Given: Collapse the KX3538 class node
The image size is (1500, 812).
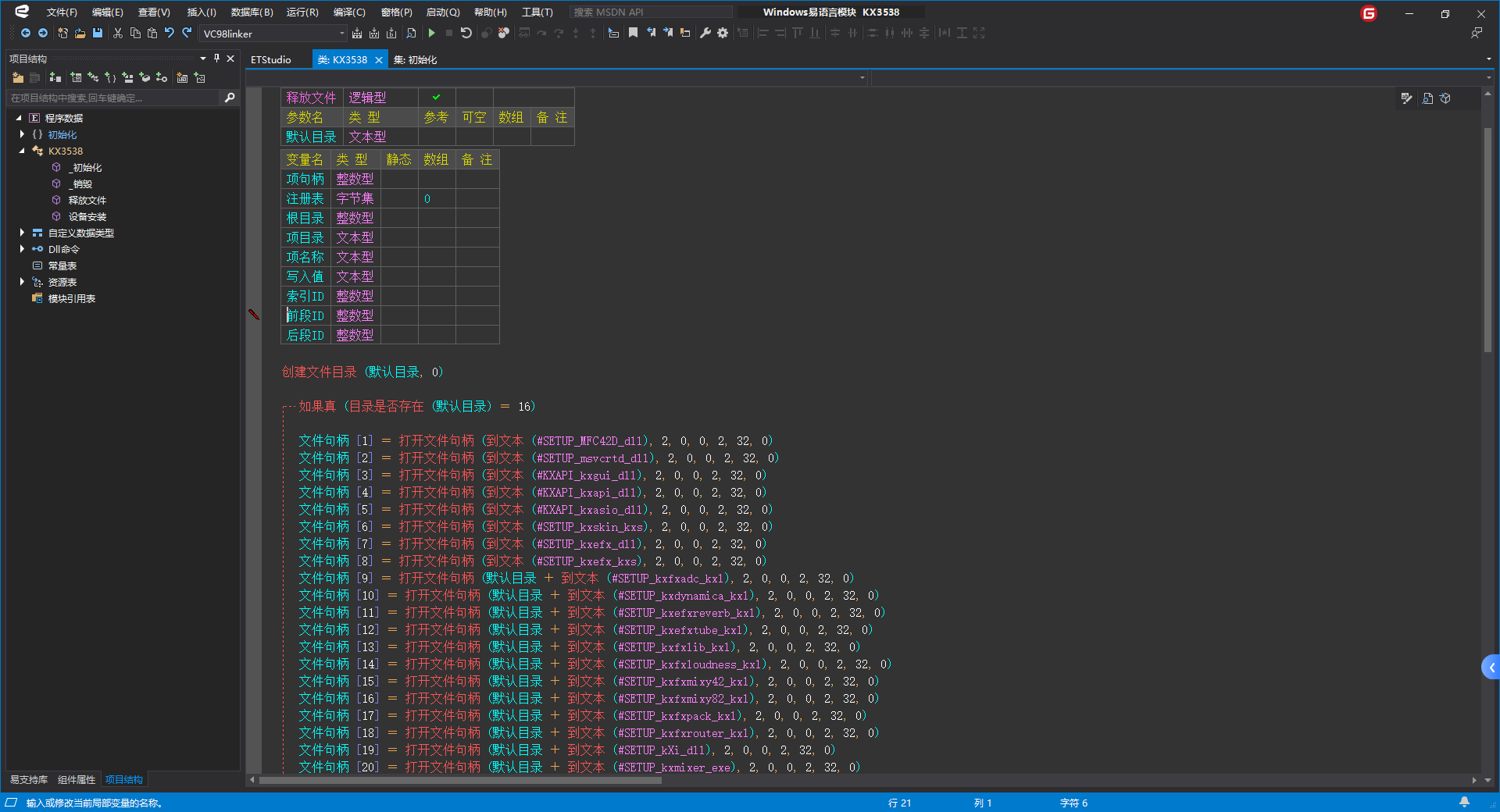Looking at the screenshot, I should coord(22,151).
